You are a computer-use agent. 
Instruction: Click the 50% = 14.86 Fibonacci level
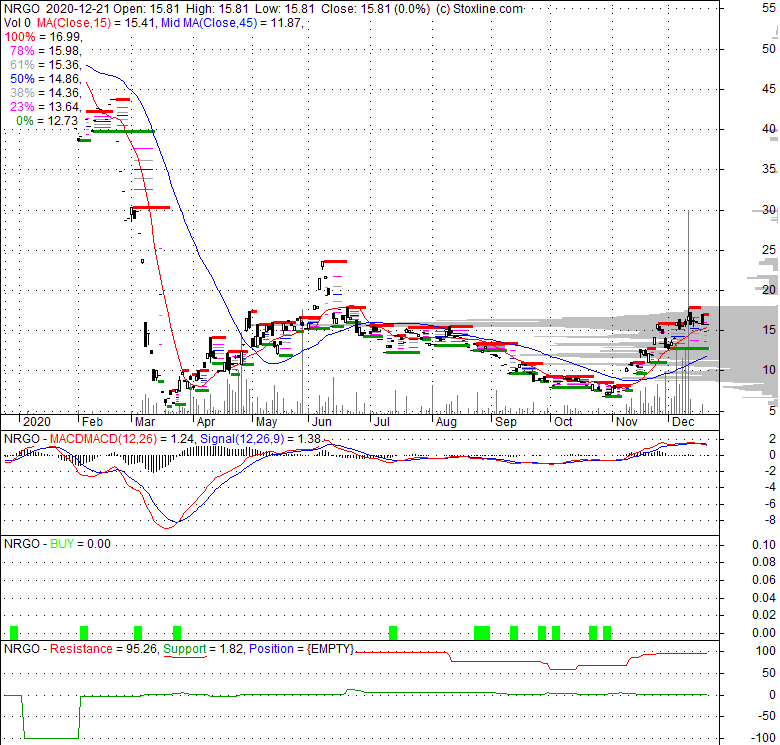(x=46, y=79)
